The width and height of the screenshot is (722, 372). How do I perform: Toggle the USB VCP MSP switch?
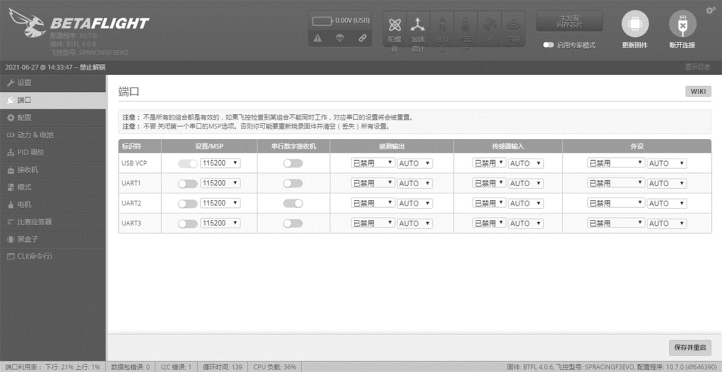coord(188,163)
